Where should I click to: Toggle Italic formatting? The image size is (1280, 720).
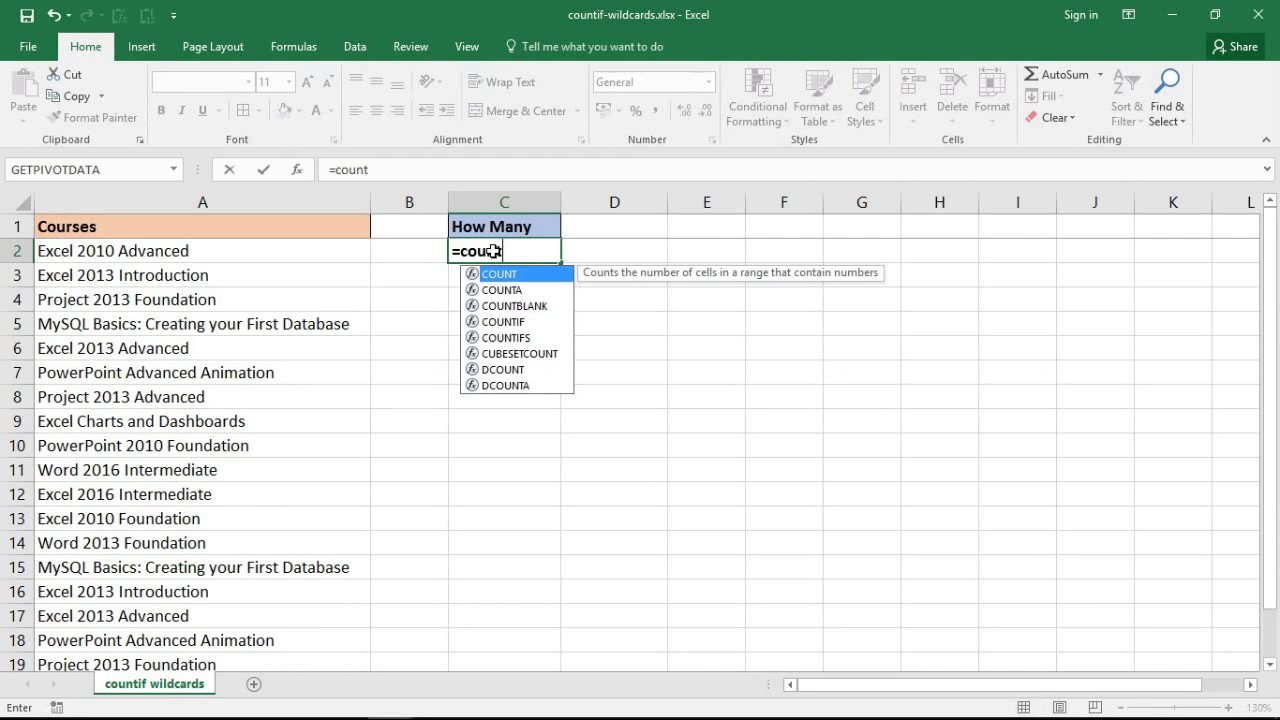(x=182, y=111)
